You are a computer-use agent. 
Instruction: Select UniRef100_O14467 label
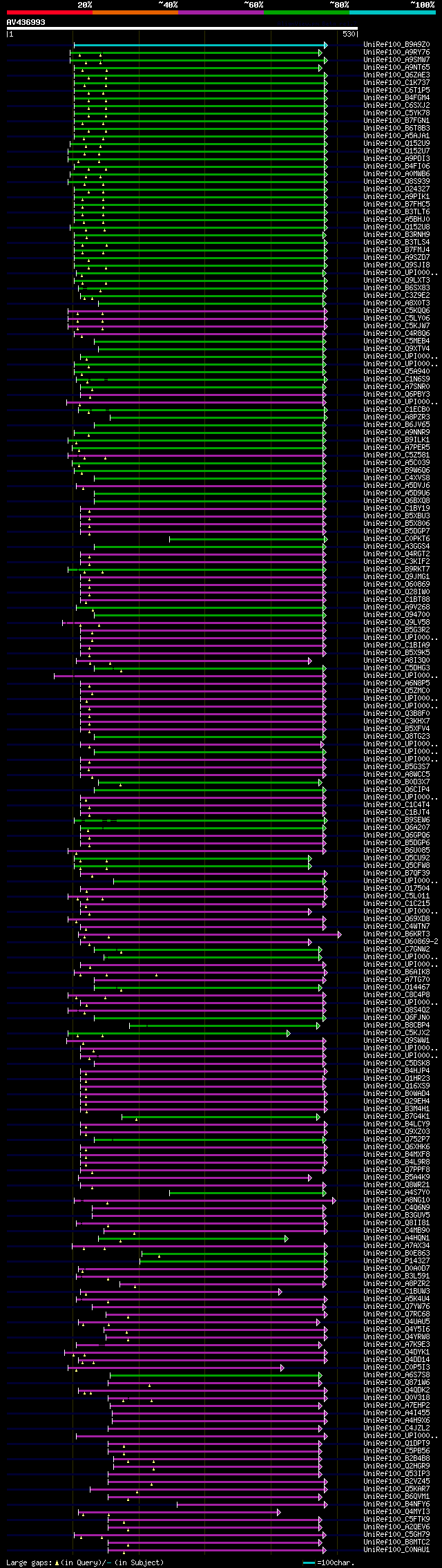[x=396, y=988]
